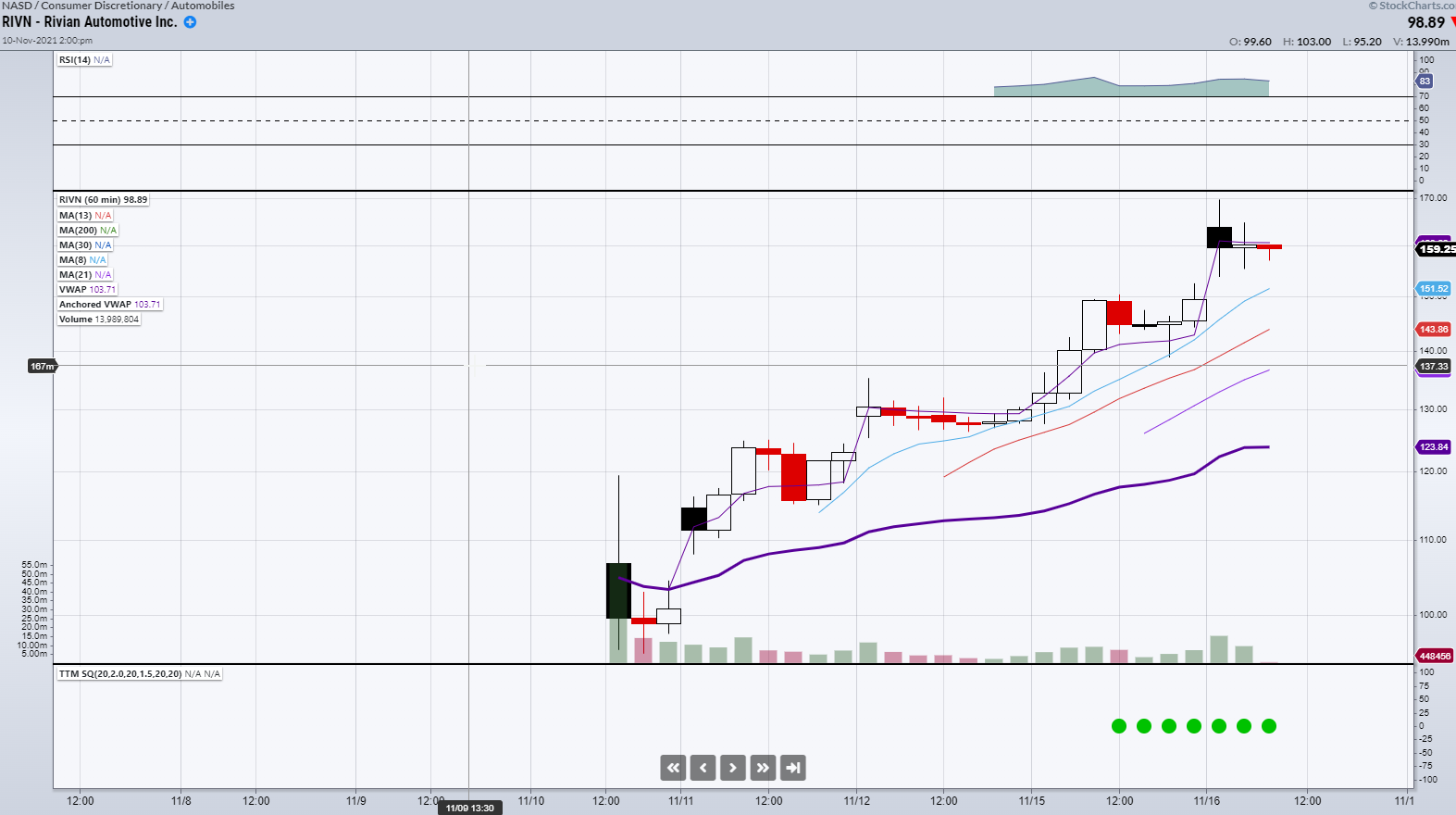
Task: Click the 159.25 current price tag
Action: coord(1436,249)
